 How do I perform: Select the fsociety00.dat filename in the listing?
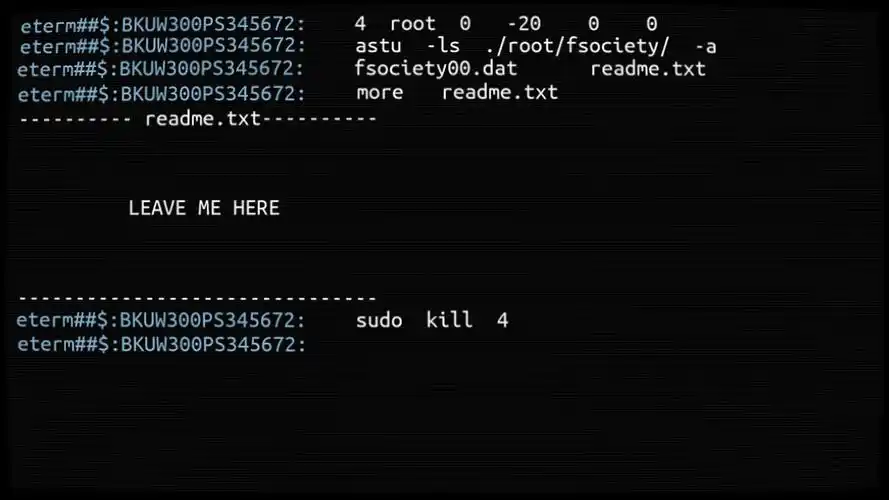coord(435,69)
